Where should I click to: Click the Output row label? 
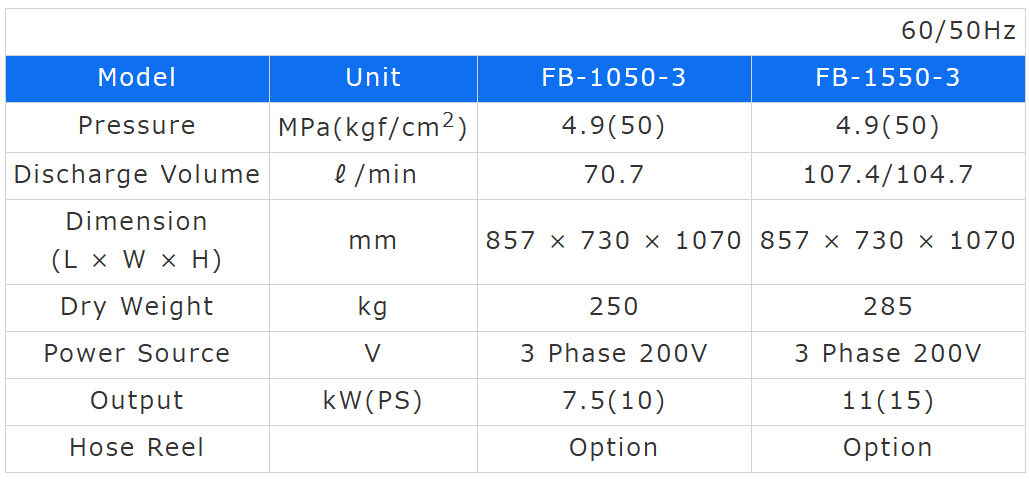click(x=137, y=401)
